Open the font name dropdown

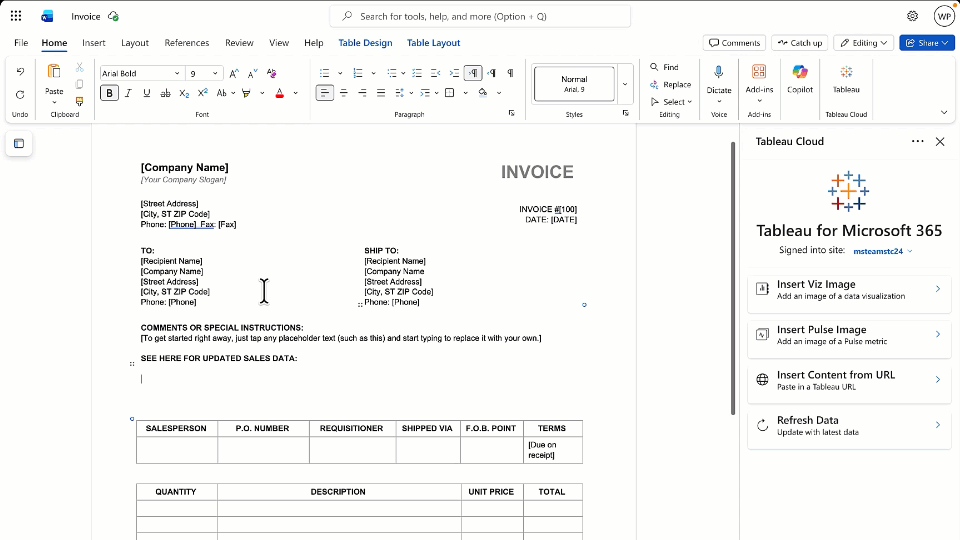coord(177,73)
